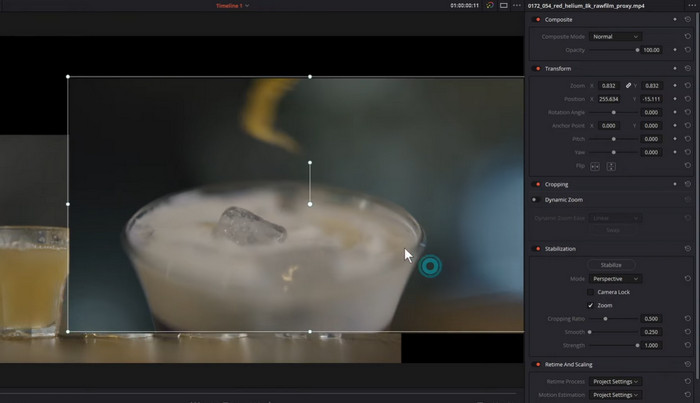Viewport: 700px width, 403px height.
Task: Flip the clip horizontally
Action: [x=595, y=166]
